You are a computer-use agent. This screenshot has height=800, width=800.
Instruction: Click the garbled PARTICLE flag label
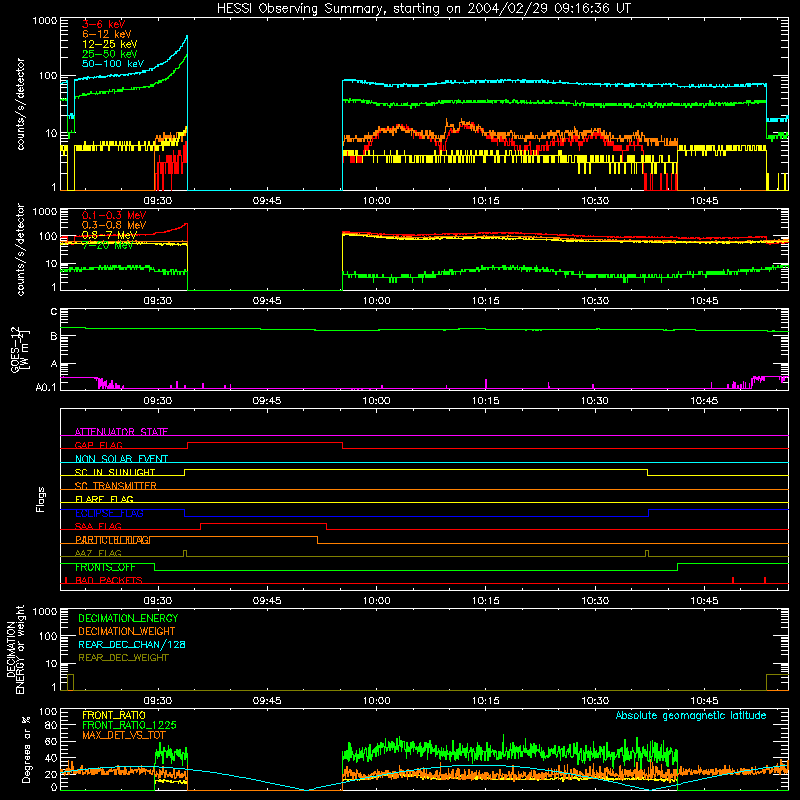click(x=113, y=540)
